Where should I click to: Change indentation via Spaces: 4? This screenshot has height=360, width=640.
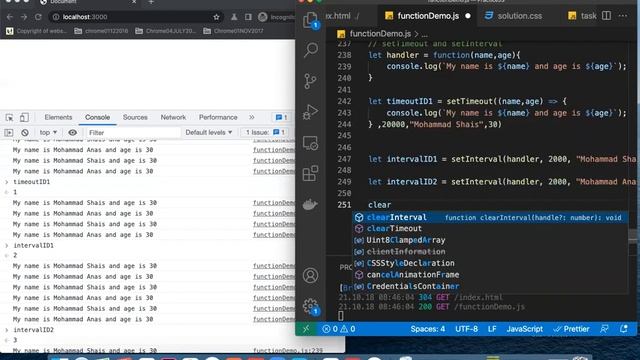(427, 329)
